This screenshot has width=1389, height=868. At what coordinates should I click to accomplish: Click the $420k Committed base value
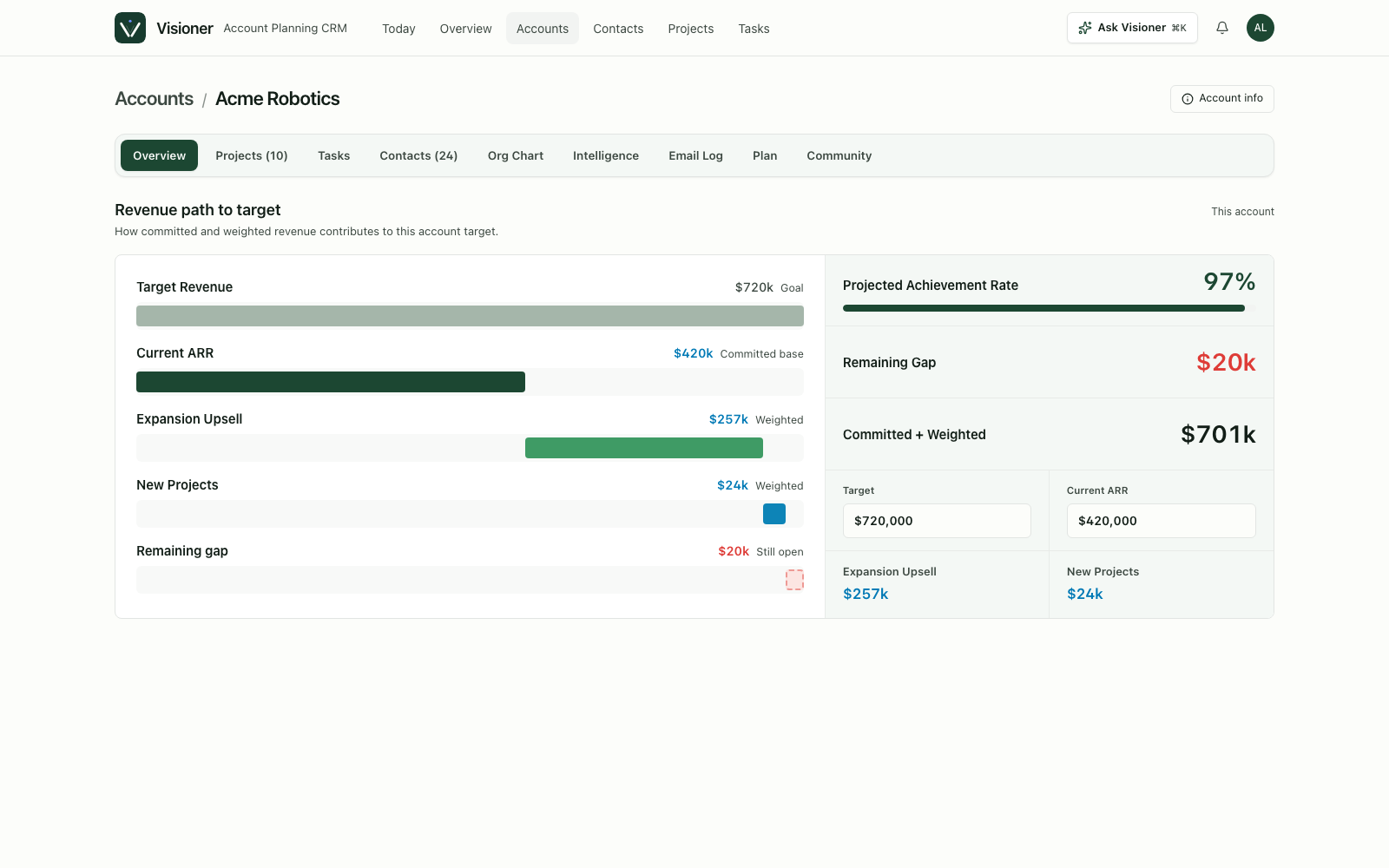tap(693, 353)
